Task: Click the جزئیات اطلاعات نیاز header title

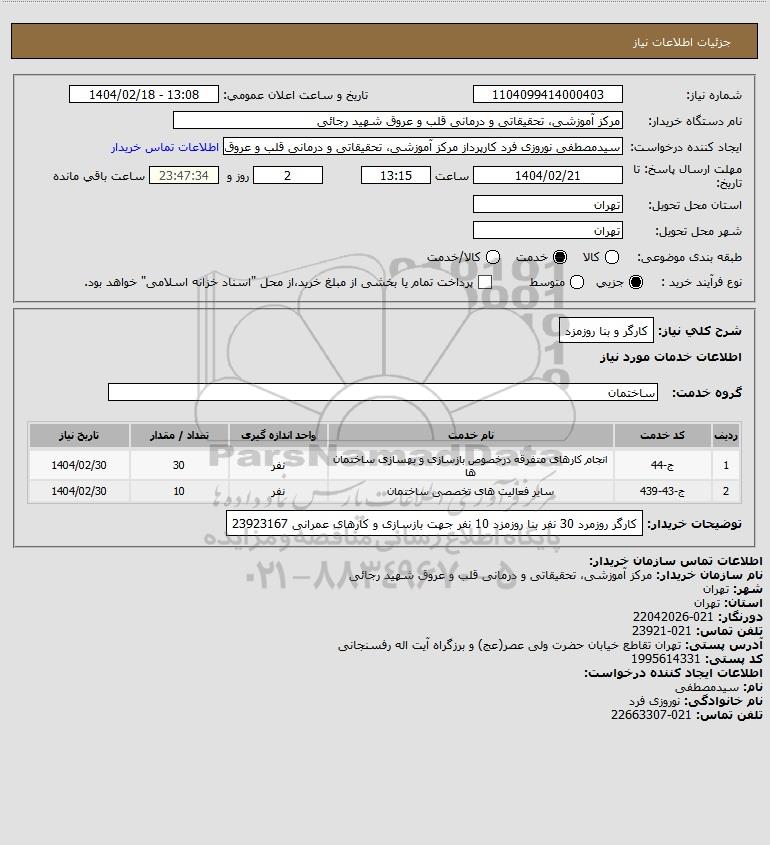Action: (682, 42)
